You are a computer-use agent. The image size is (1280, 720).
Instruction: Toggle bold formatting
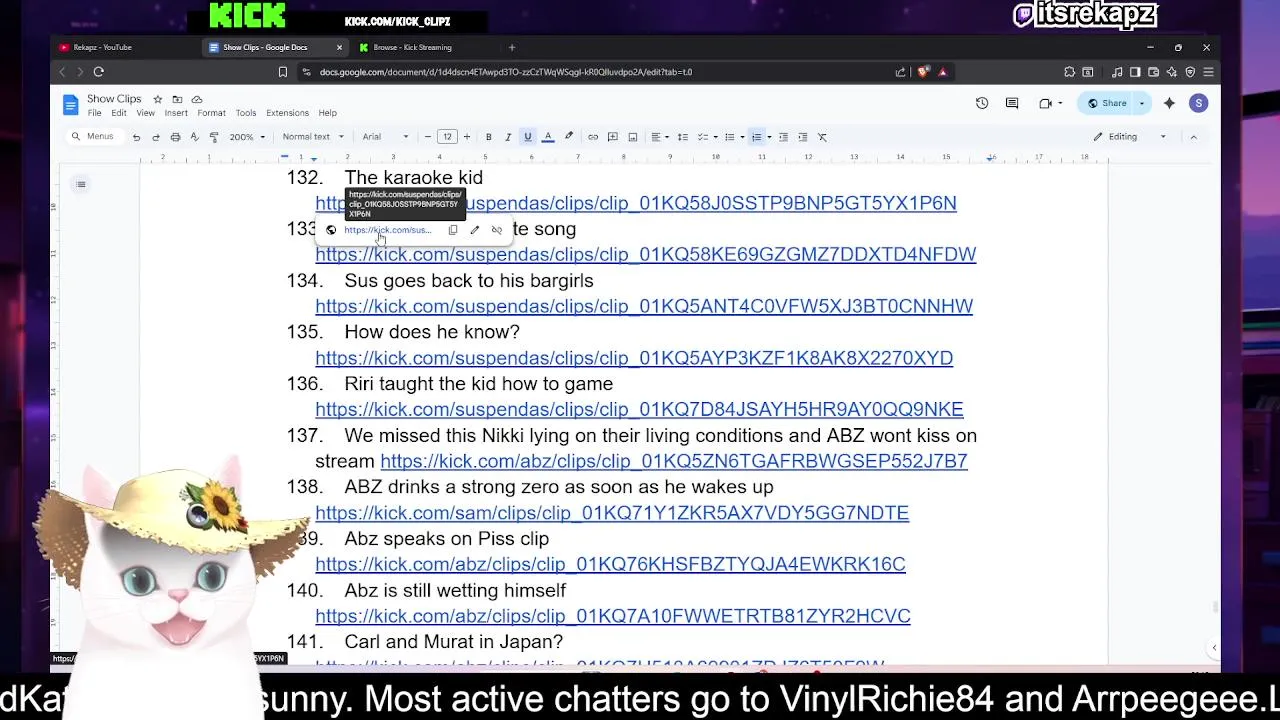pyautogui.click(x=488, y=137)
